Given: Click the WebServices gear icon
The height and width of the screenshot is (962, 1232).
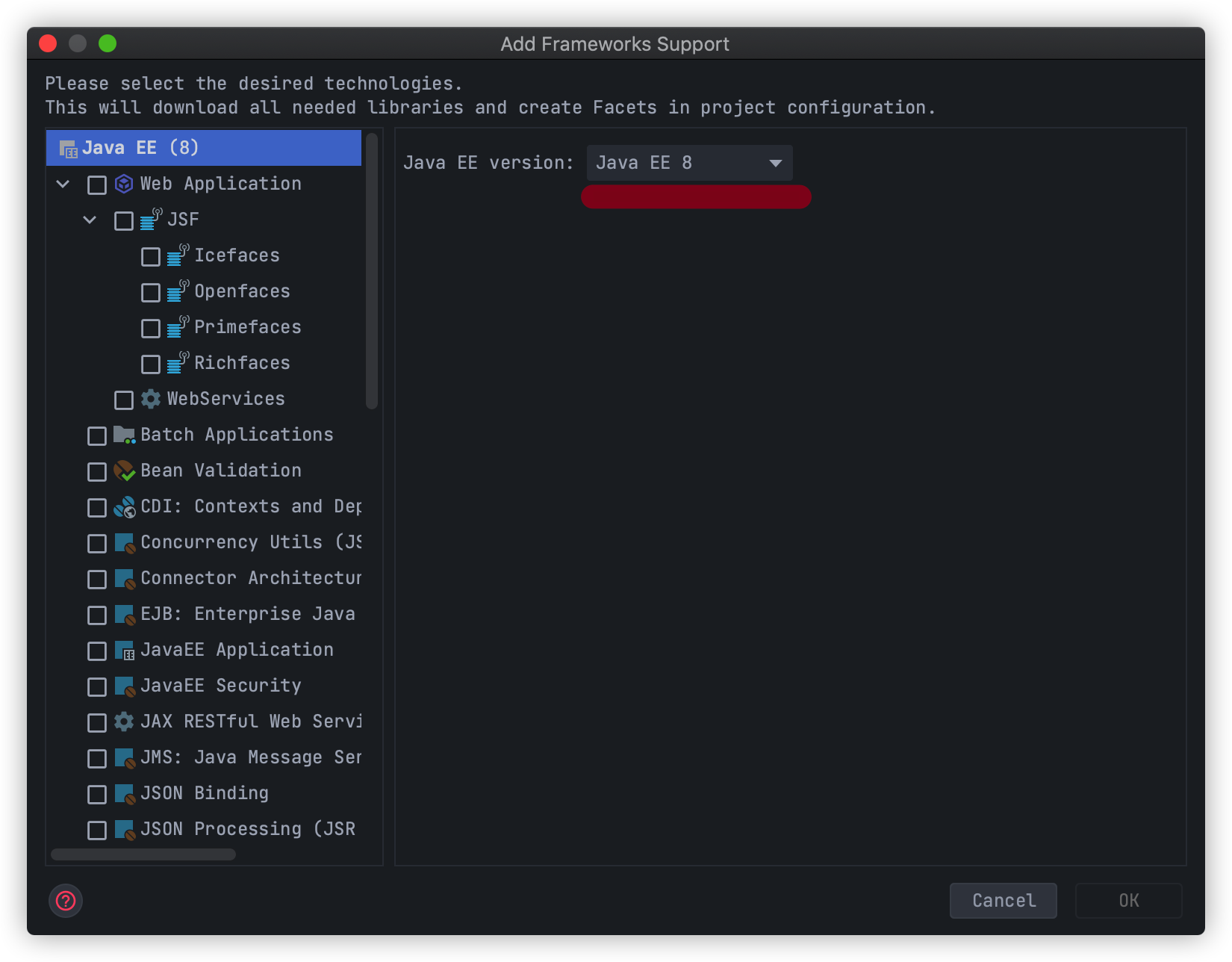Looking at the screenshot, I should 151,399.
